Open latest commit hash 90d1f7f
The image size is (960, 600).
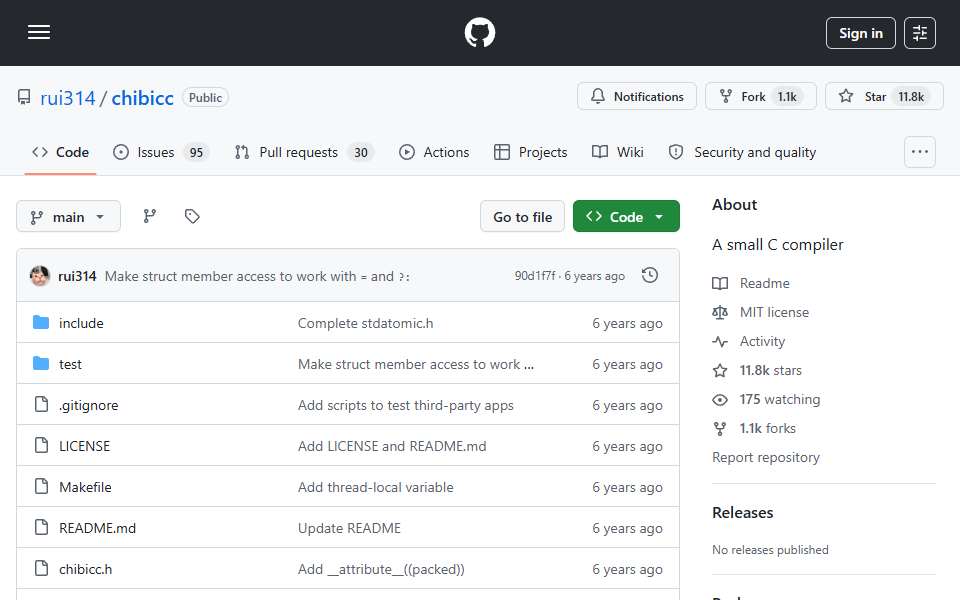tap(534, 276)
